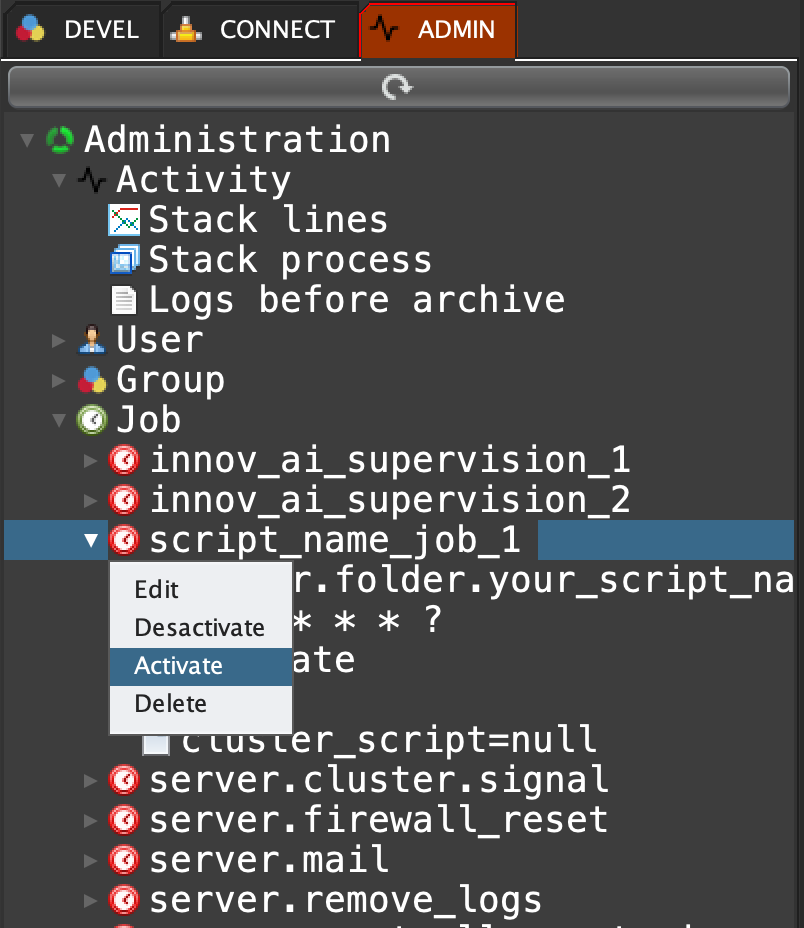This screenshot has height=928, width=804.
Task: Click the refresh button at top
Action: point(399,88)
